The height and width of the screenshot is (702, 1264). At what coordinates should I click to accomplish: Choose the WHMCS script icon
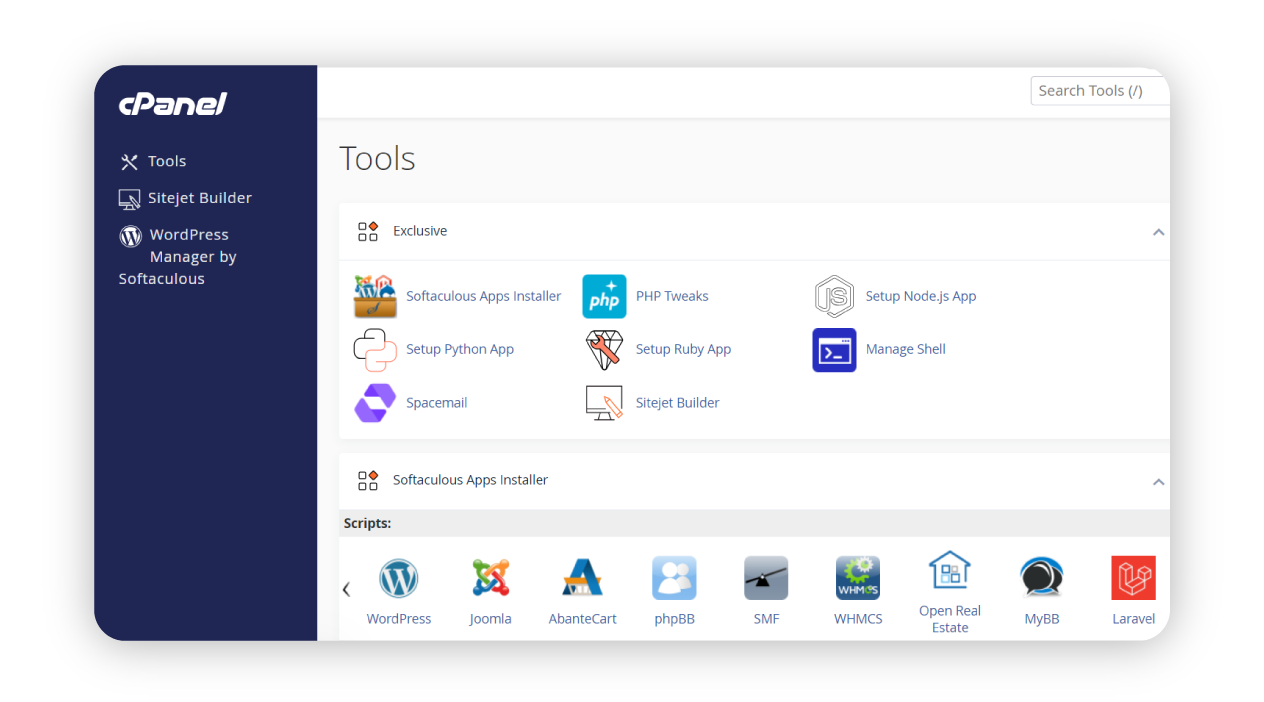pos(858,578)
